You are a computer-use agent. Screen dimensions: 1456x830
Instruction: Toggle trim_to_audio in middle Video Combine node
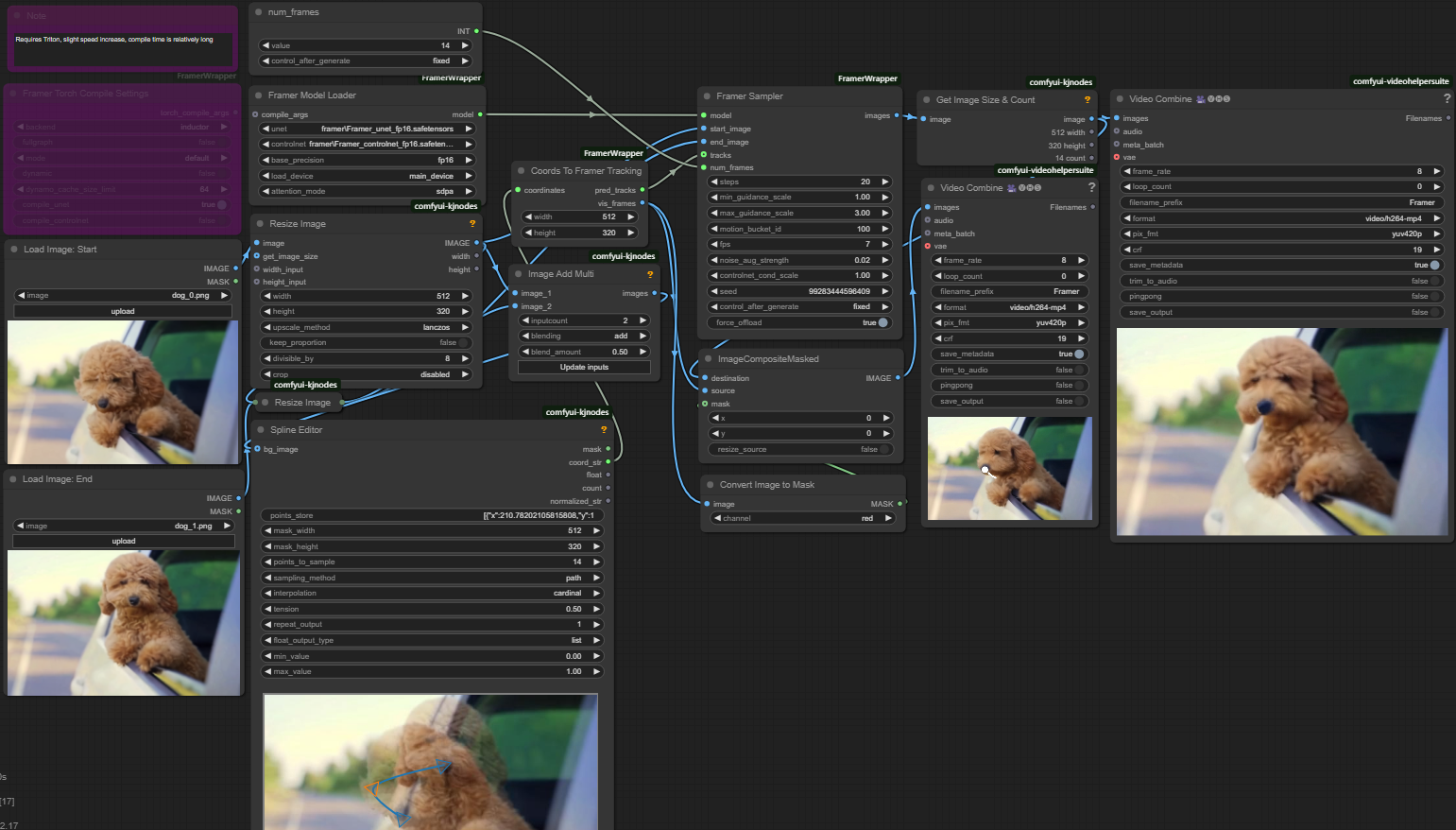point(1009,370)
